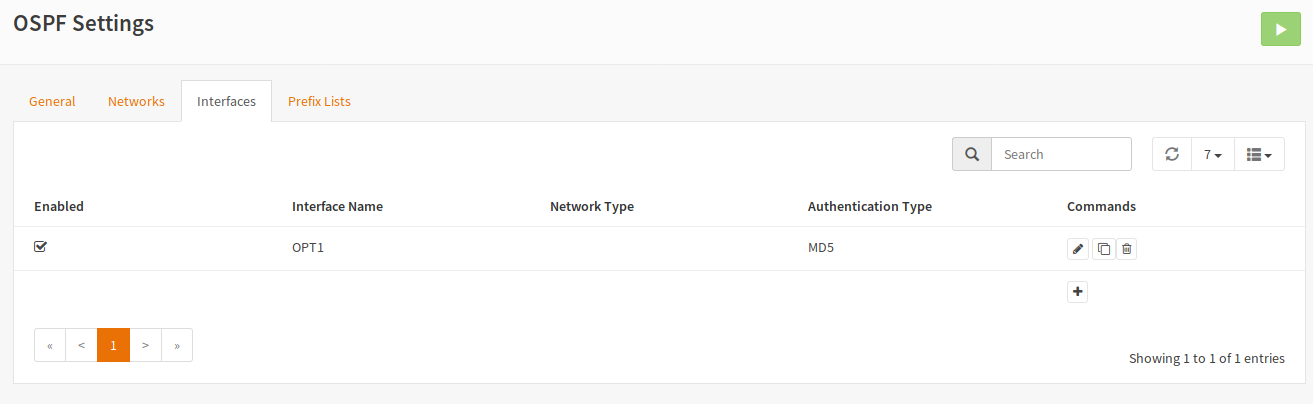Click into the Search field
The height and width of the screenshot is (404, 1313).
point(1061,154)
